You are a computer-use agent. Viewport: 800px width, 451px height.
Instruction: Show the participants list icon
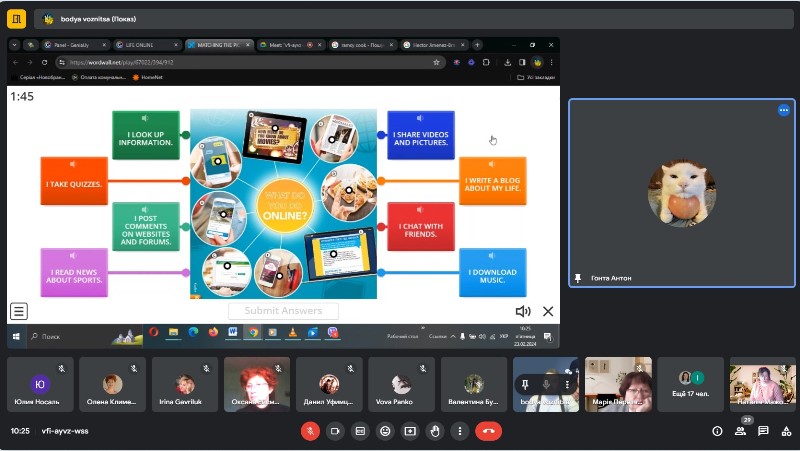click(x=740, y=431)
